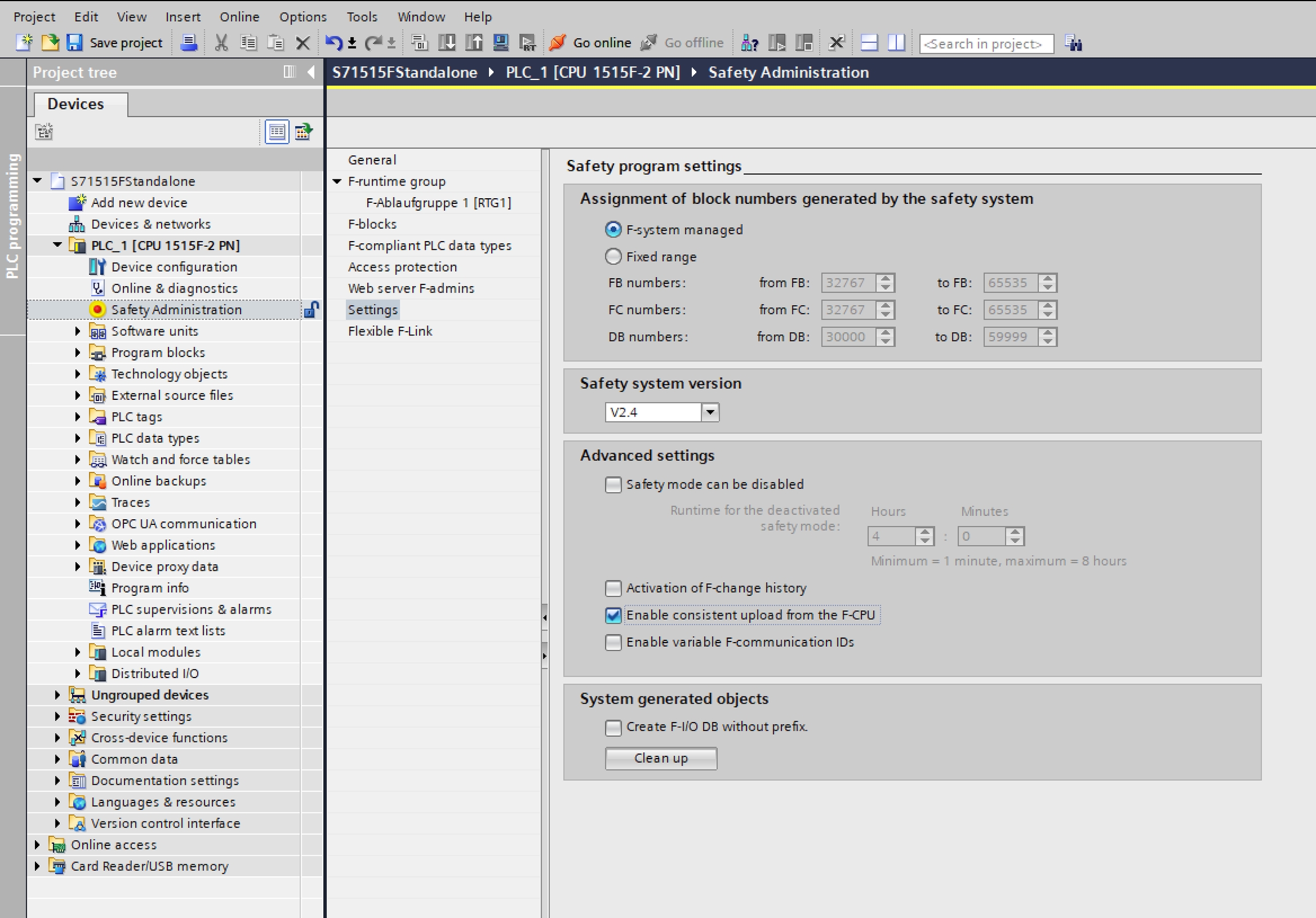
Task: Click the Safety Administration lock icon
Action: [311, 310]
